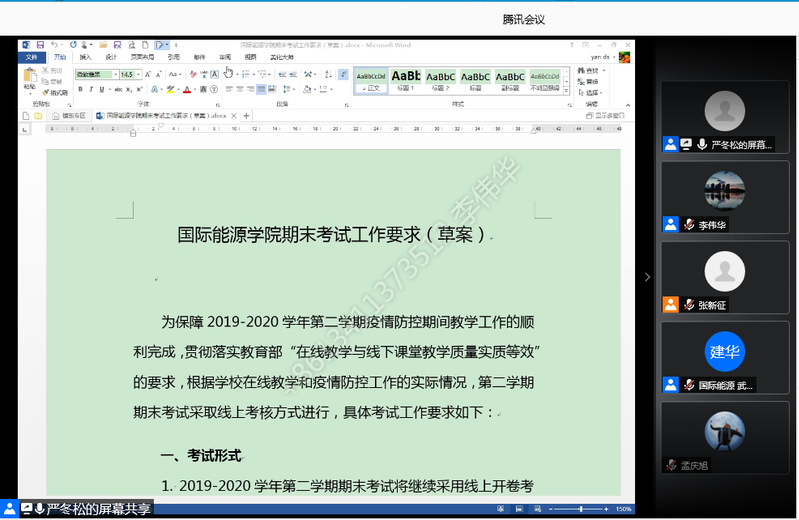Click the Find (查找) binoculars icon
This screenshot has height=520, width=799.
(581, 70)
